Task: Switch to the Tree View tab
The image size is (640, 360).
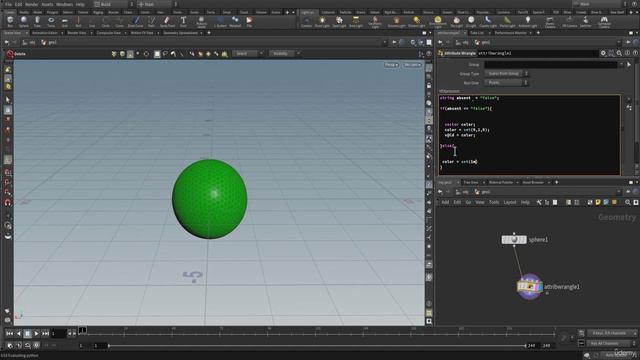Action: pyautogui.click(x=471, y=182)
